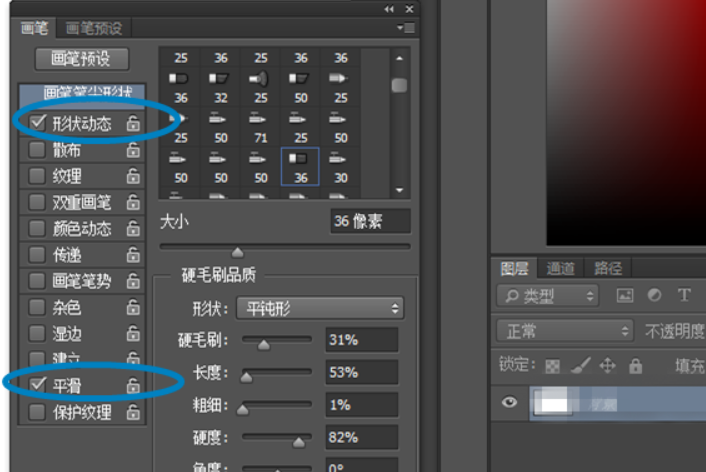Open the 正常 blend mode dropdown
The image size is (706, 472).
(x=565, y=331)
